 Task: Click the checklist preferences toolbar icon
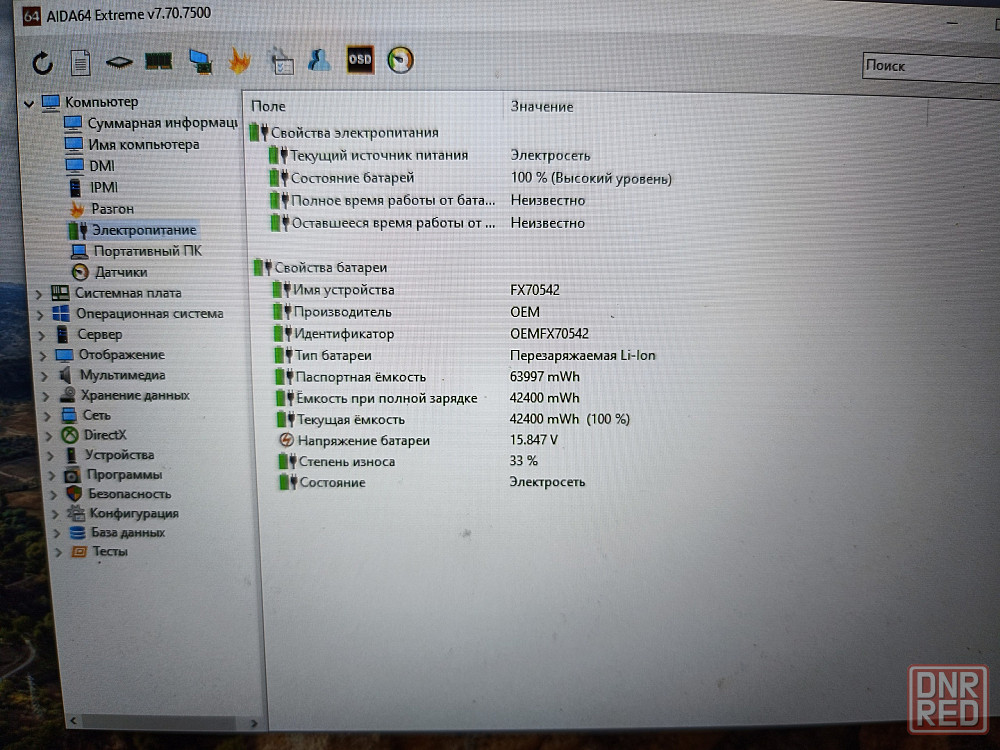coord(280,61)
